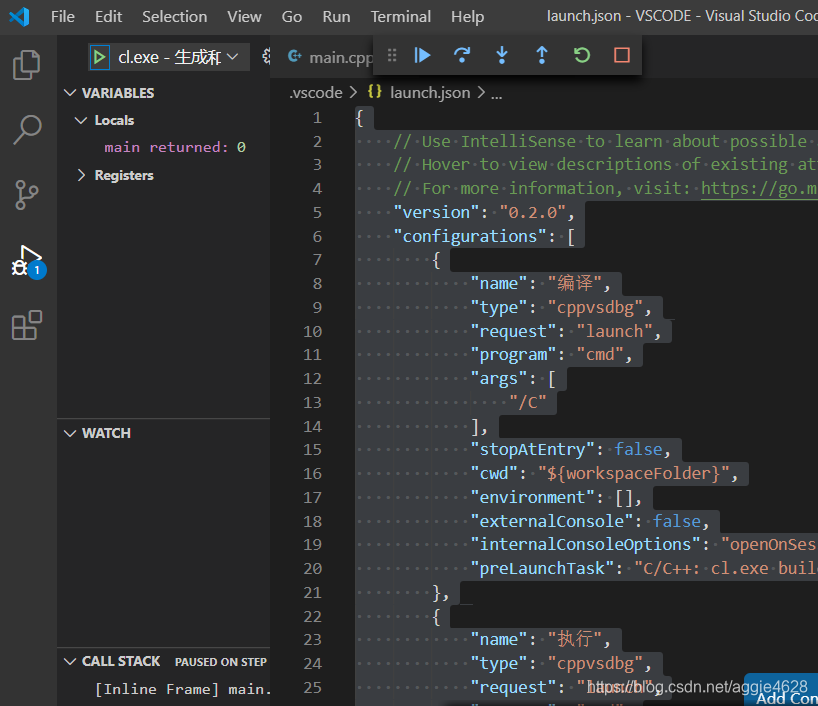Viewport: 818px width, 706px height.
Task: Click false value of externalConsole
Action: [677, 521]
